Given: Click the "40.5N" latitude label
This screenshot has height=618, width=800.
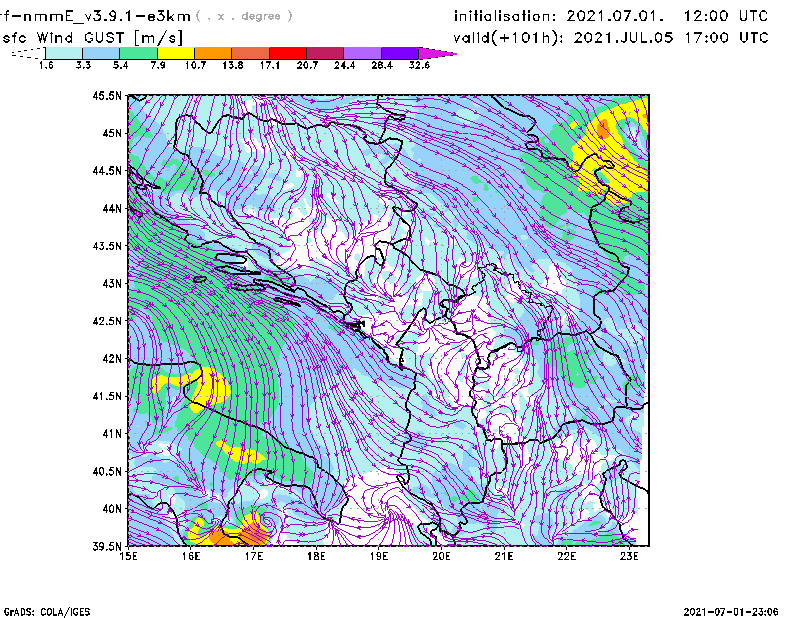Looking at the screenshot, I should point(107,472).
